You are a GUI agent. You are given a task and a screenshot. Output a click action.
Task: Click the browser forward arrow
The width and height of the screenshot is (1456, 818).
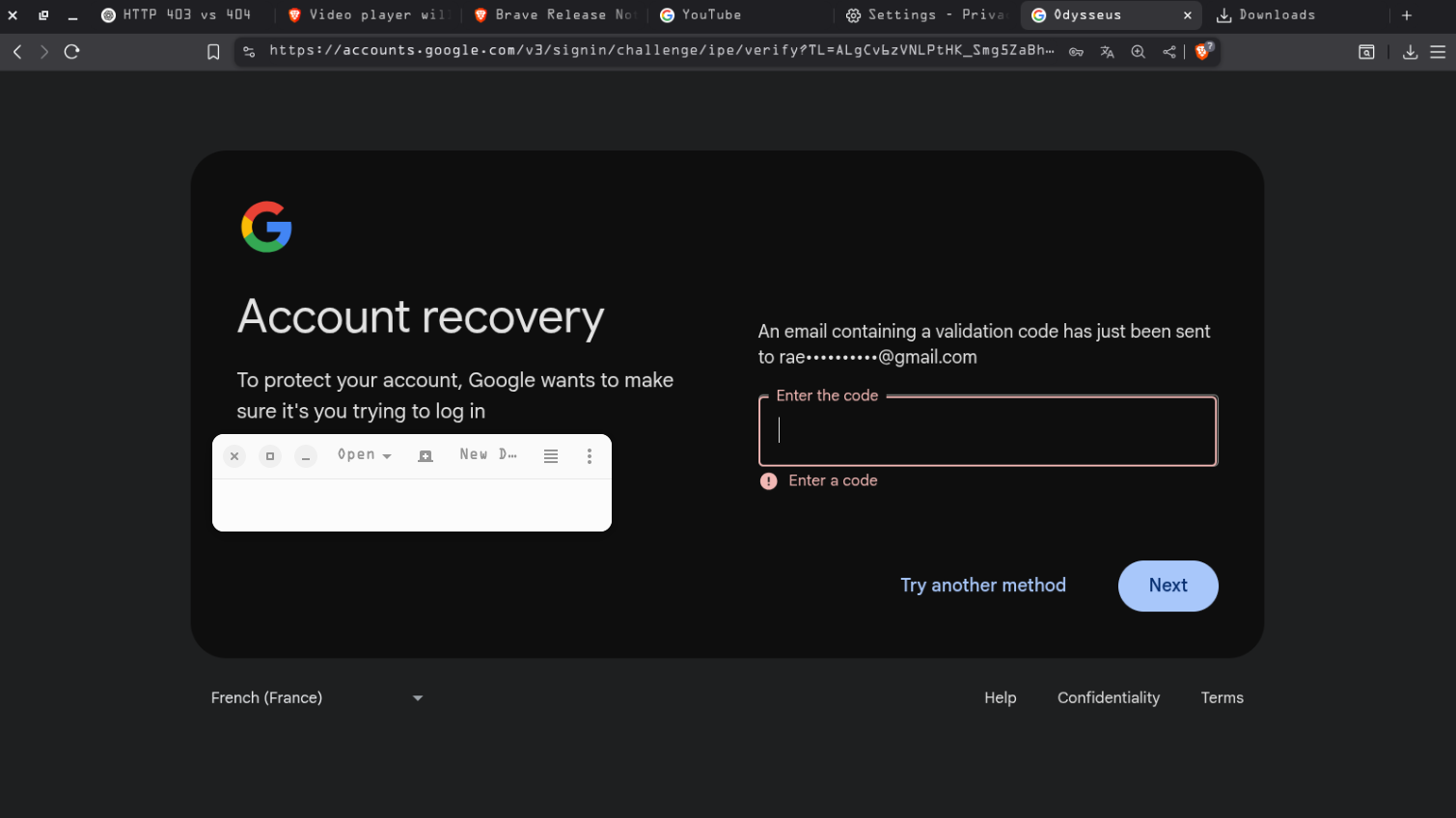(x=44, y=52)
